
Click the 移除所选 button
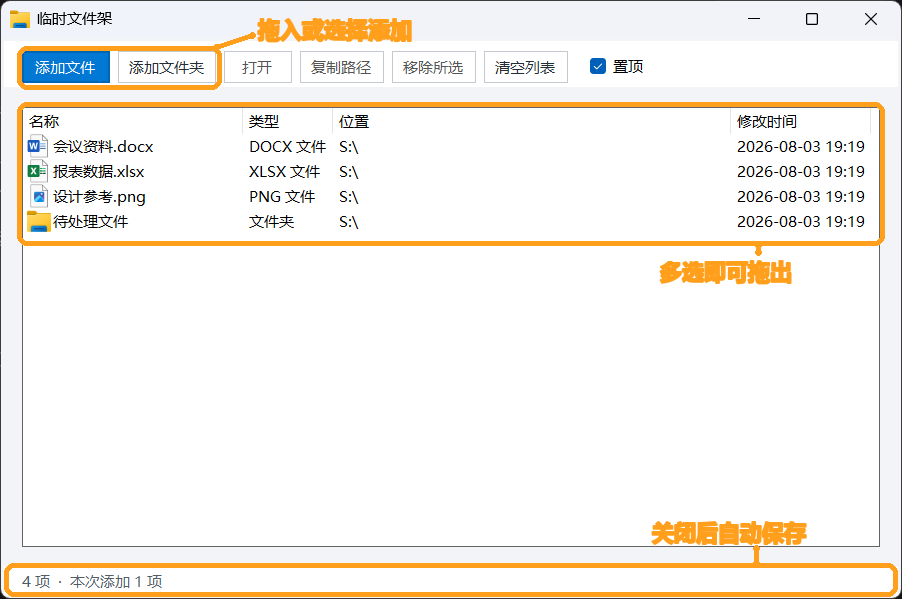click(x=433, y=67)
